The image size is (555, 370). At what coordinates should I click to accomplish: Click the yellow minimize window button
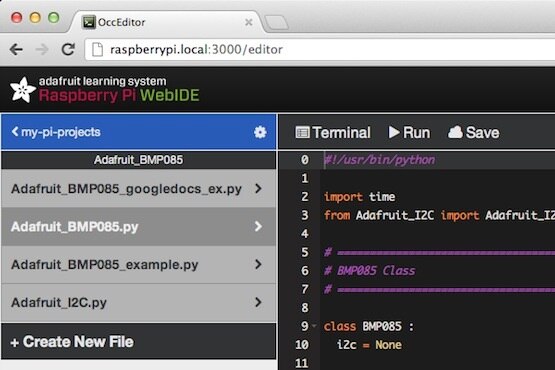[x=35, y=17]
